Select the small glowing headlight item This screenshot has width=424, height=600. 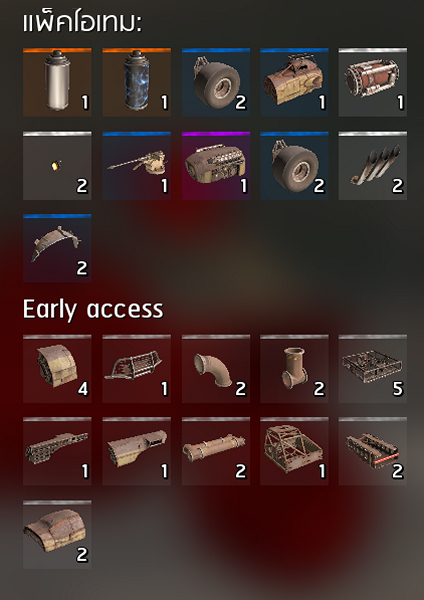(x=57, y=166)
